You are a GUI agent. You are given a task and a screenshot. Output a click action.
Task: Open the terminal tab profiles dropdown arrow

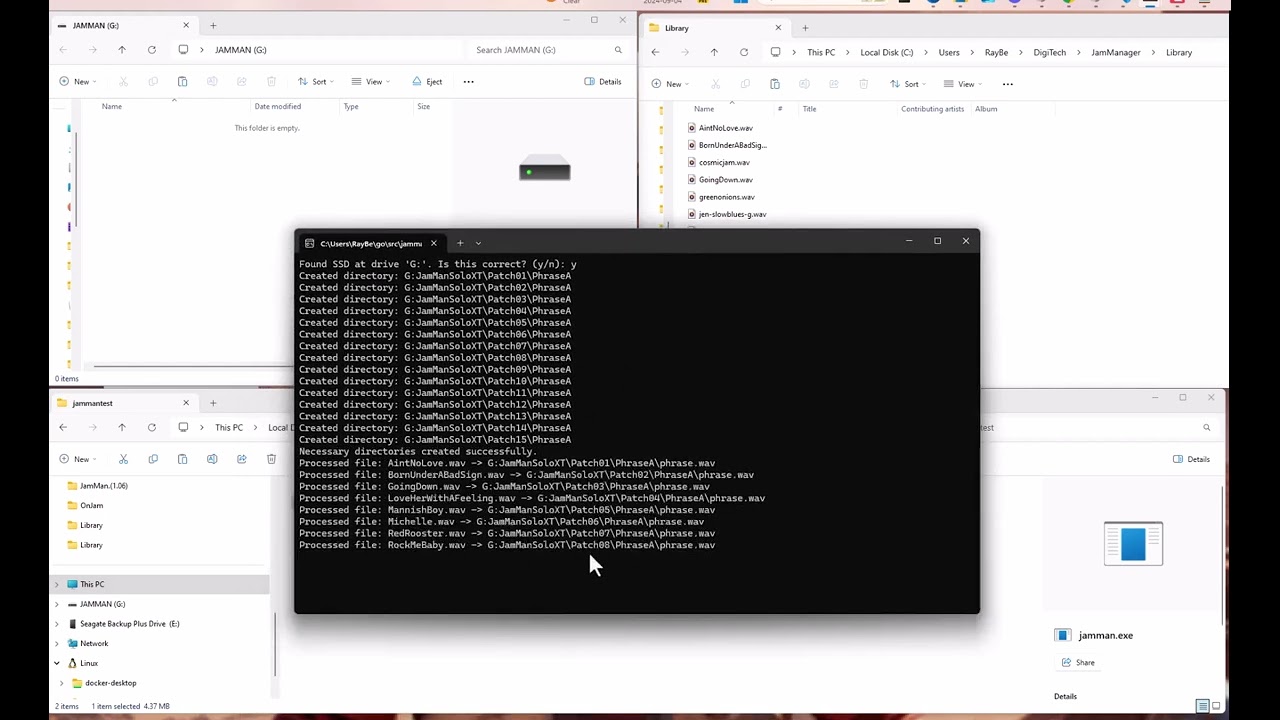(478, 243)
